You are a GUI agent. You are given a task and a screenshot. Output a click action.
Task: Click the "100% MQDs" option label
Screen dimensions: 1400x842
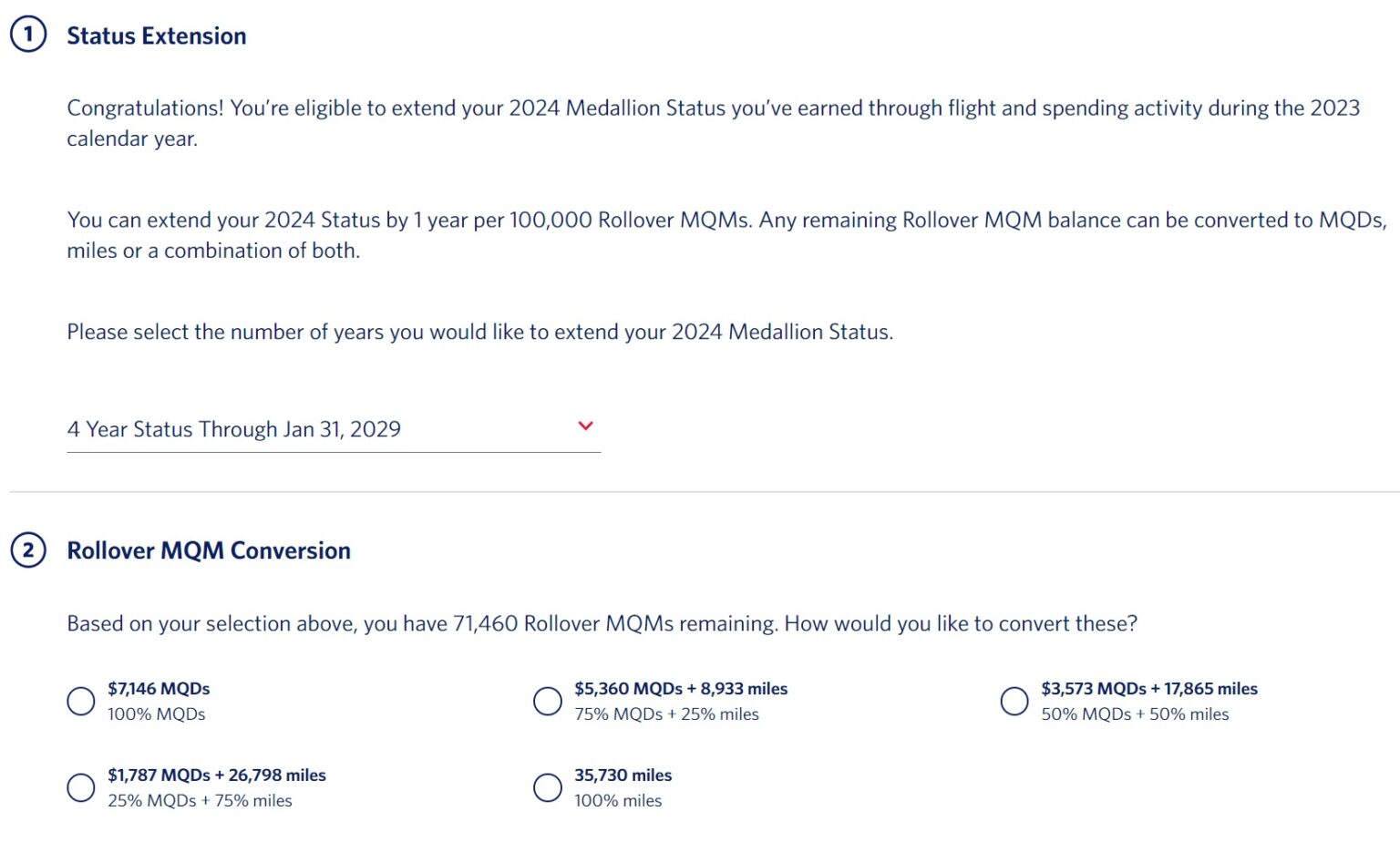coord(157,714)
